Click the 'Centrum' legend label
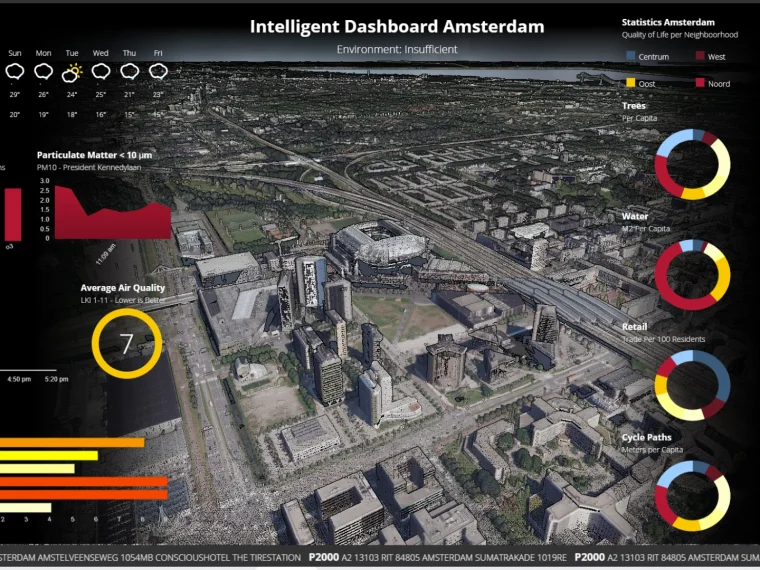Viewport: 760px width, 570px height. click(x=653, y=57)
